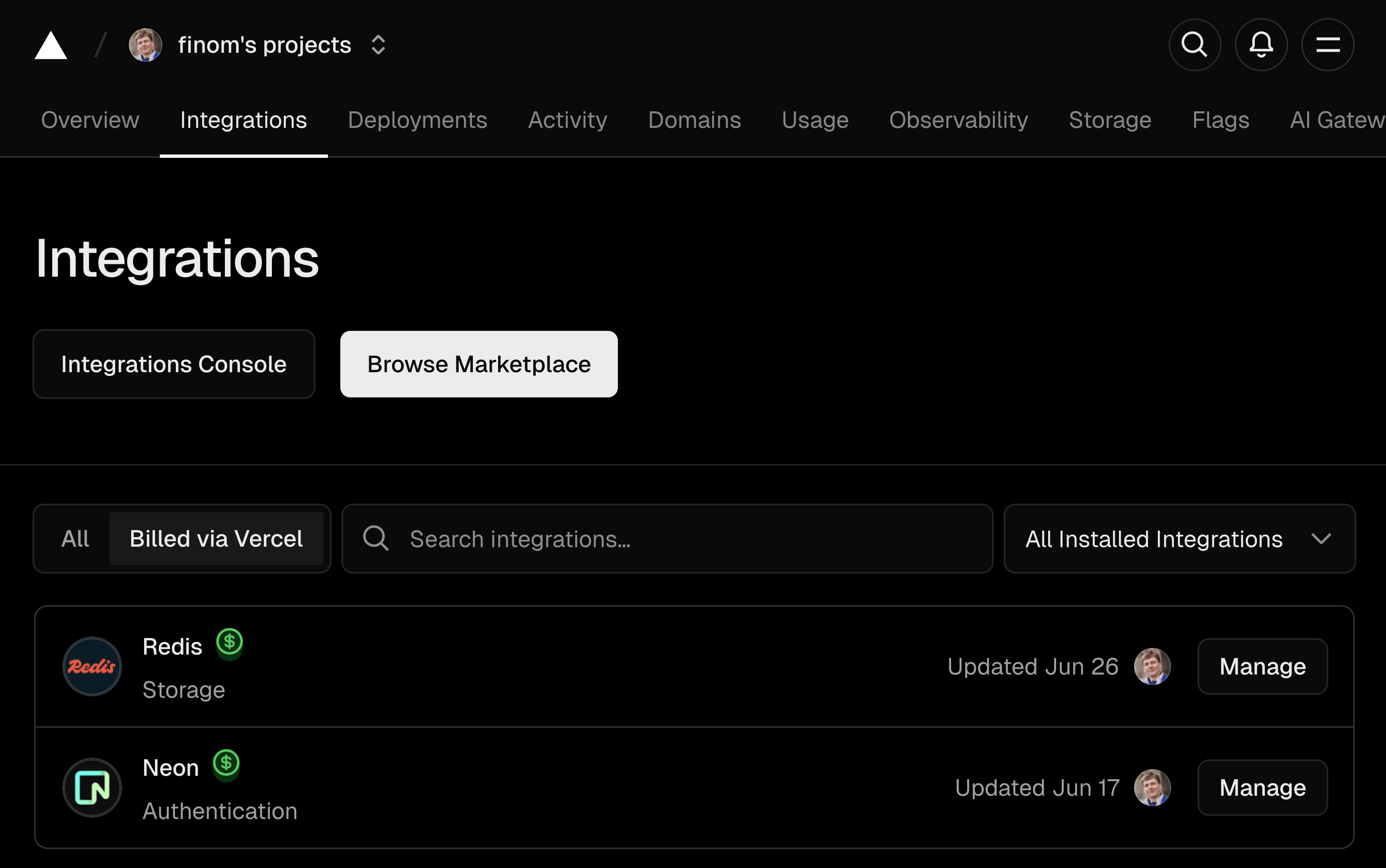Open notifications via the bell icon
The image size is (1386, 868).
pos(1261,44)
